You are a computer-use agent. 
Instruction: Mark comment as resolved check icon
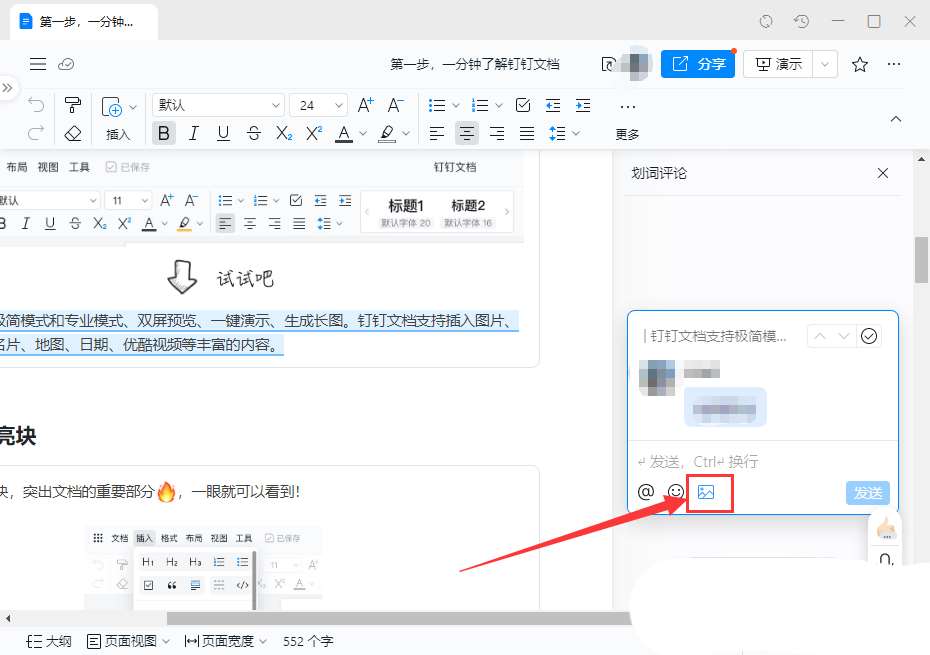coord(869,336)
